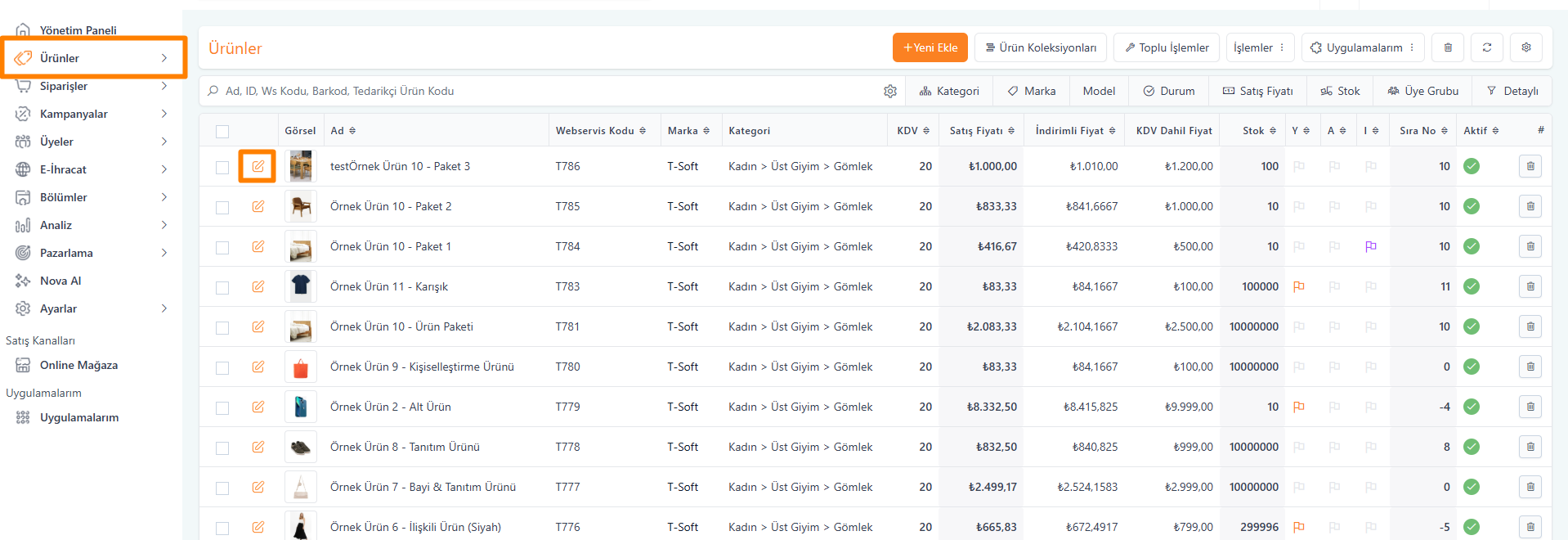The width and height of the screenshot is (1568, 540).
Task: Toggle the select-all checkbox in table header
Action: 222,131
